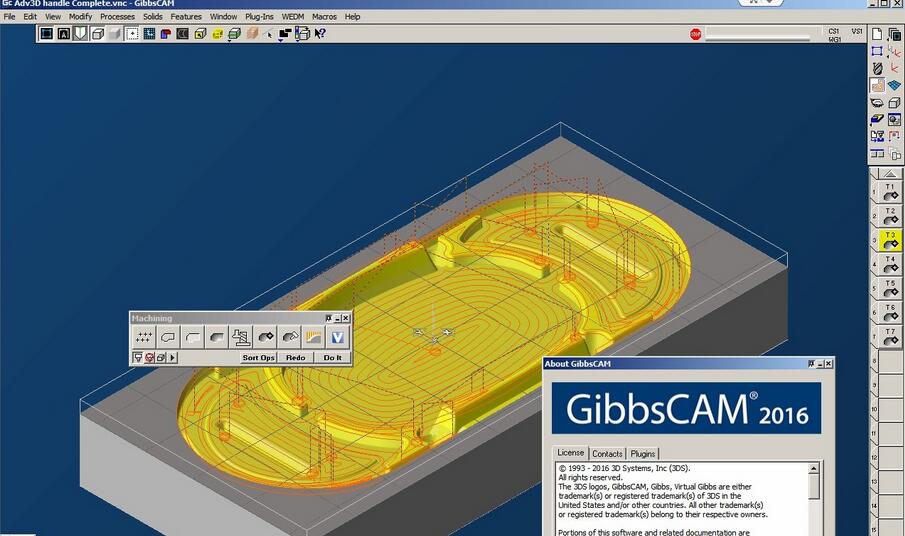Click the new Document icon in right palette
The width and height of the screenshot is (905, 536).
(877, 34)
